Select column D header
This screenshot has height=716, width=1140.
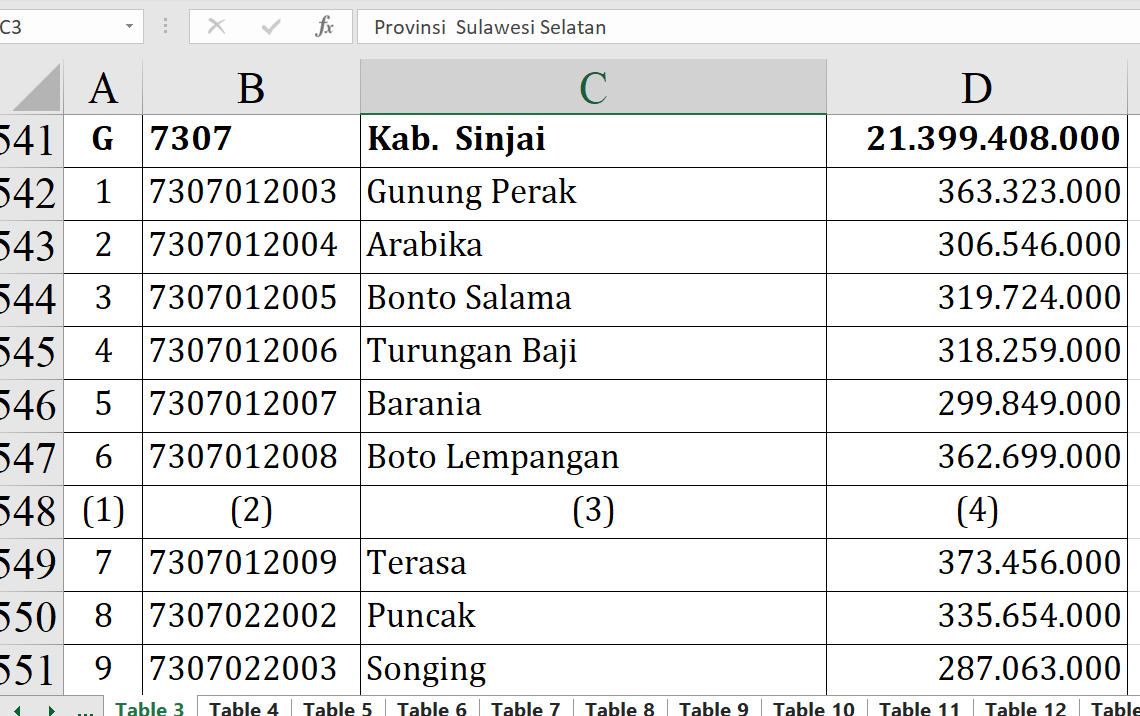(x=976, y=88)
